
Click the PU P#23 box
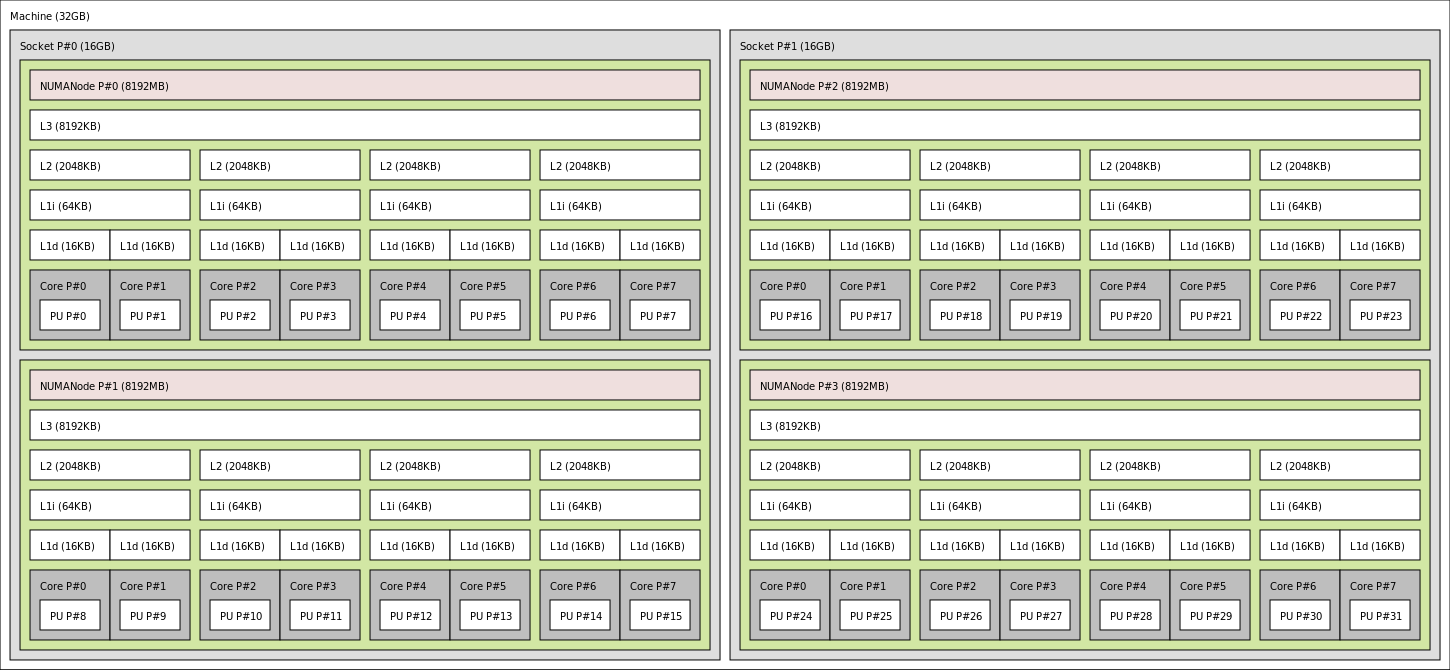pyautogui.click(x=1380, y=316)
